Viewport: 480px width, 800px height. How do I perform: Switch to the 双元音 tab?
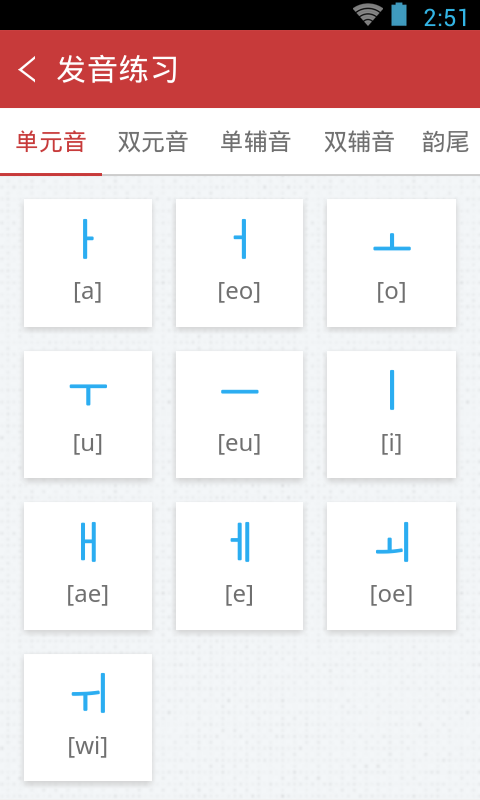[x=153, y=141]
